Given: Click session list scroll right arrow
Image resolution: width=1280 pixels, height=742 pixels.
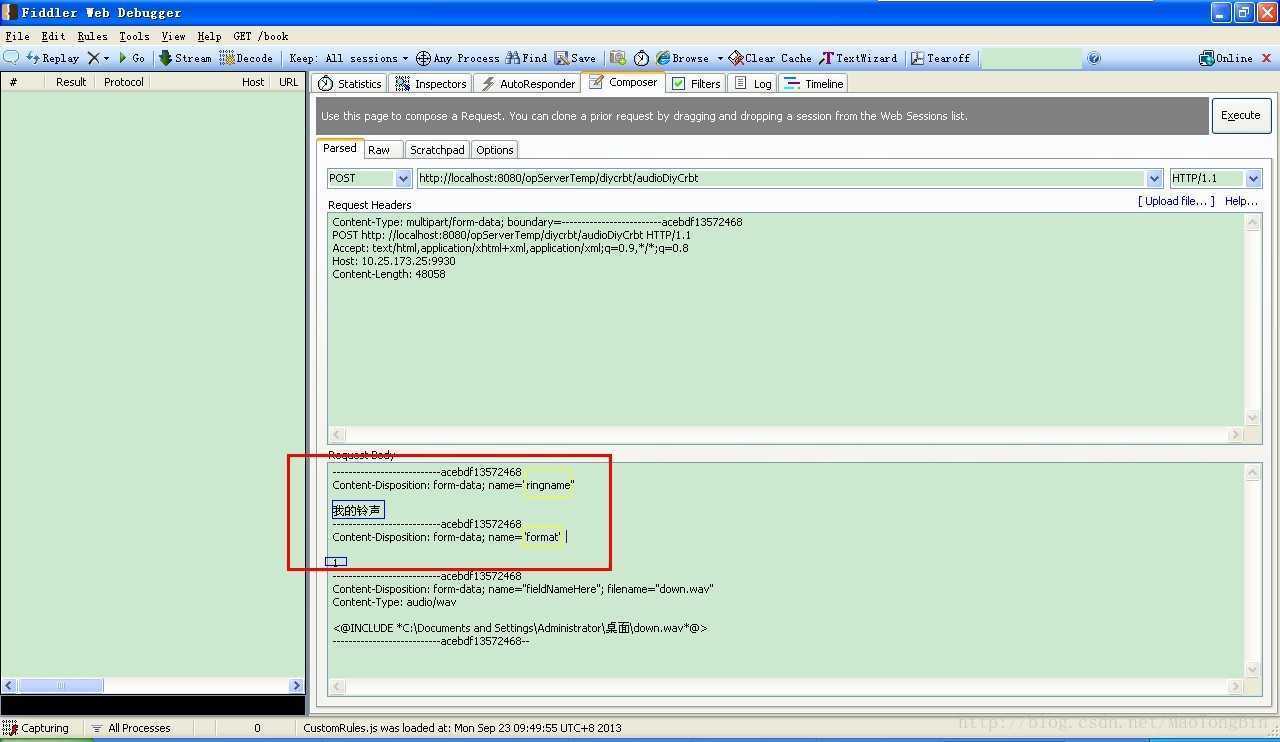Looking at the screenshot, I should coord(296,685).
